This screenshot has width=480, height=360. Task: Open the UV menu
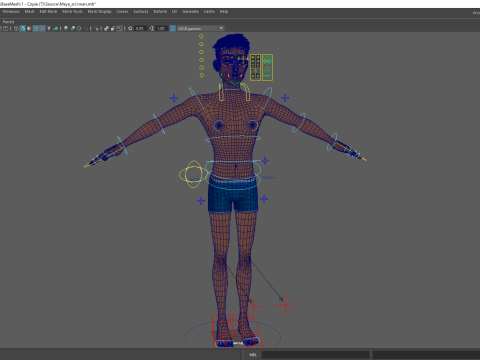tap(174, 11)
